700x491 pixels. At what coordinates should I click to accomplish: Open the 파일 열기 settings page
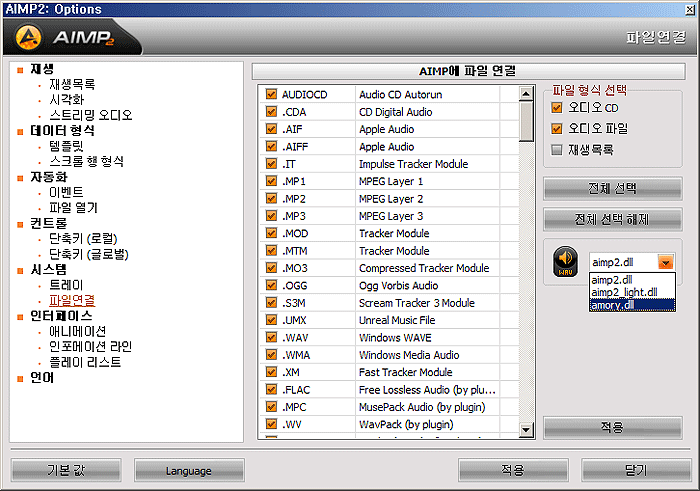point(73,208)
